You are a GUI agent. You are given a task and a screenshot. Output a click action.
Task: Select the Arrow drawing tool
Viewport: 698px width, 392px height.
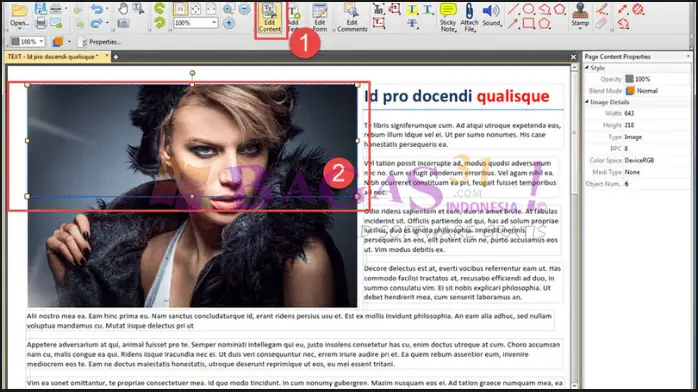(513, 23)
